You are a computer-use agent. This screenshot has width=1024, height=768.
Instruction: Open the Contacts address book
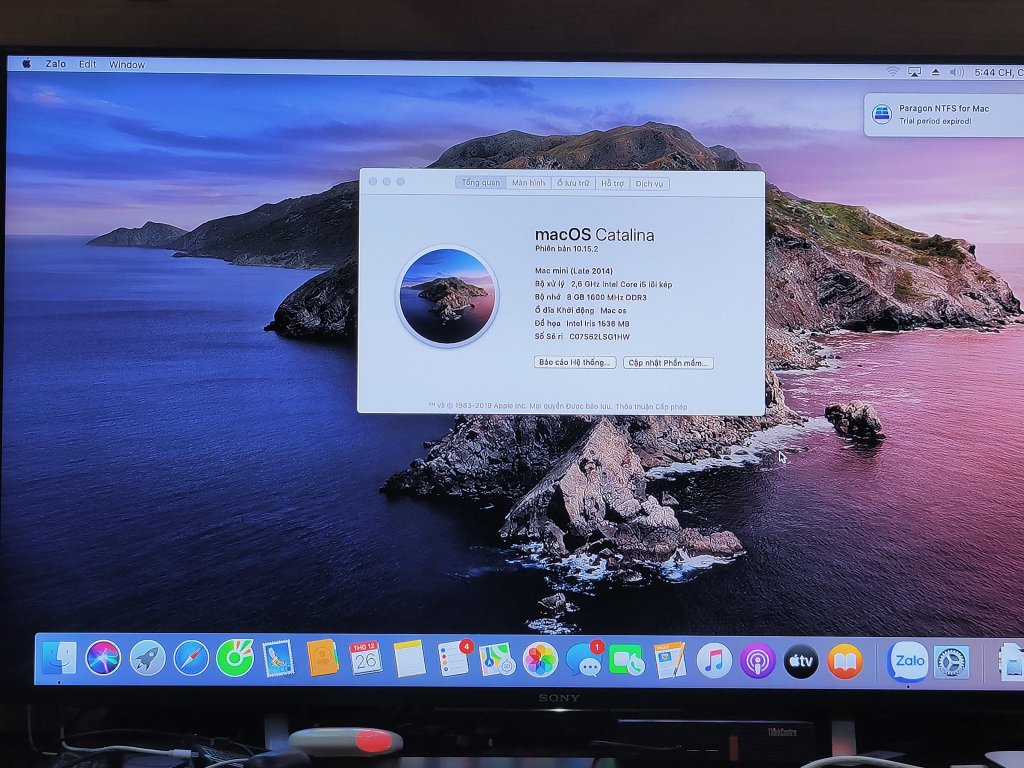coord(323,658)
